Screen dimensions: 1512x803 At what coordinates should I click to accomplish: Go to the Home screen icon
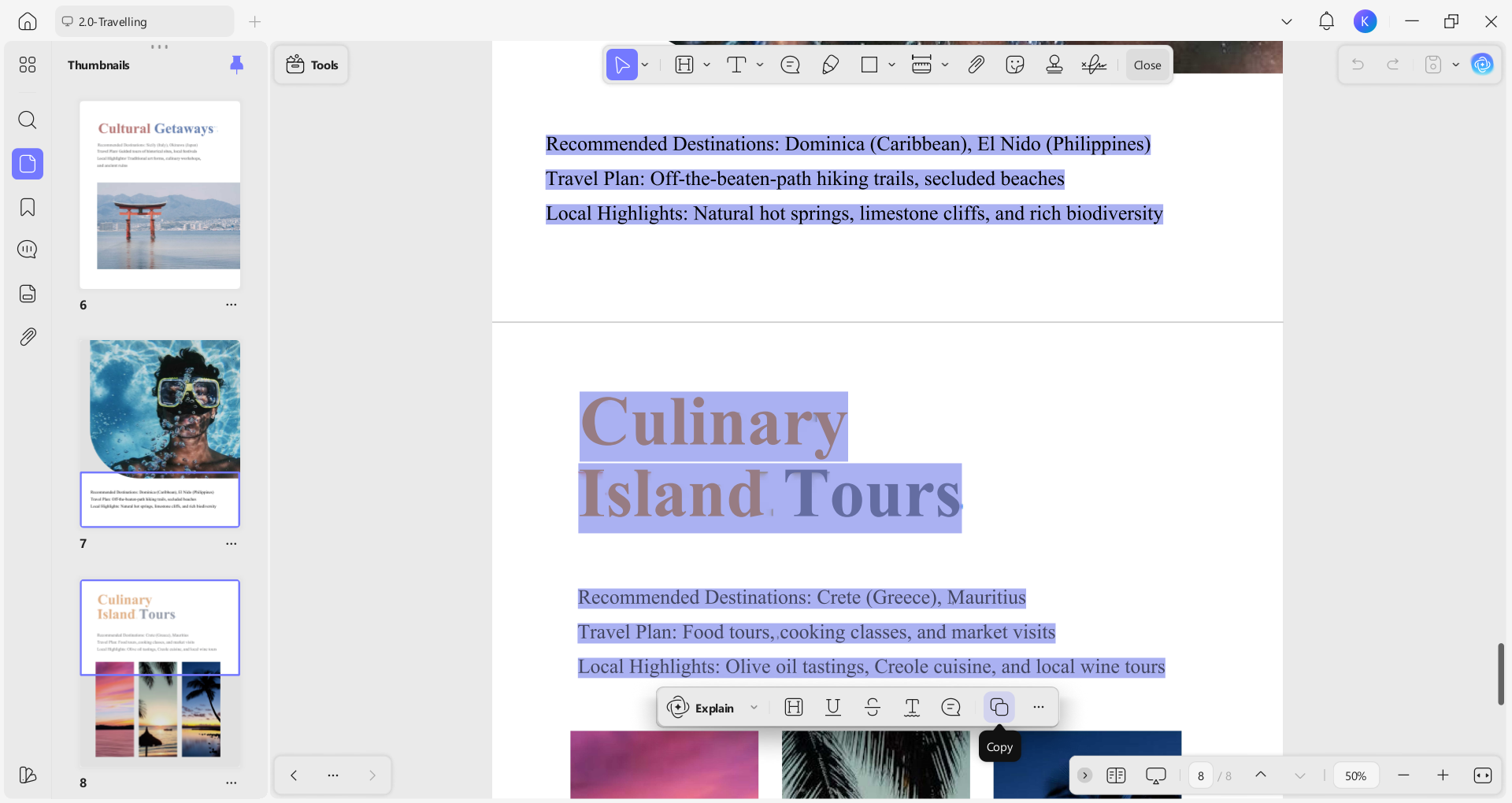tap(28, 21)
